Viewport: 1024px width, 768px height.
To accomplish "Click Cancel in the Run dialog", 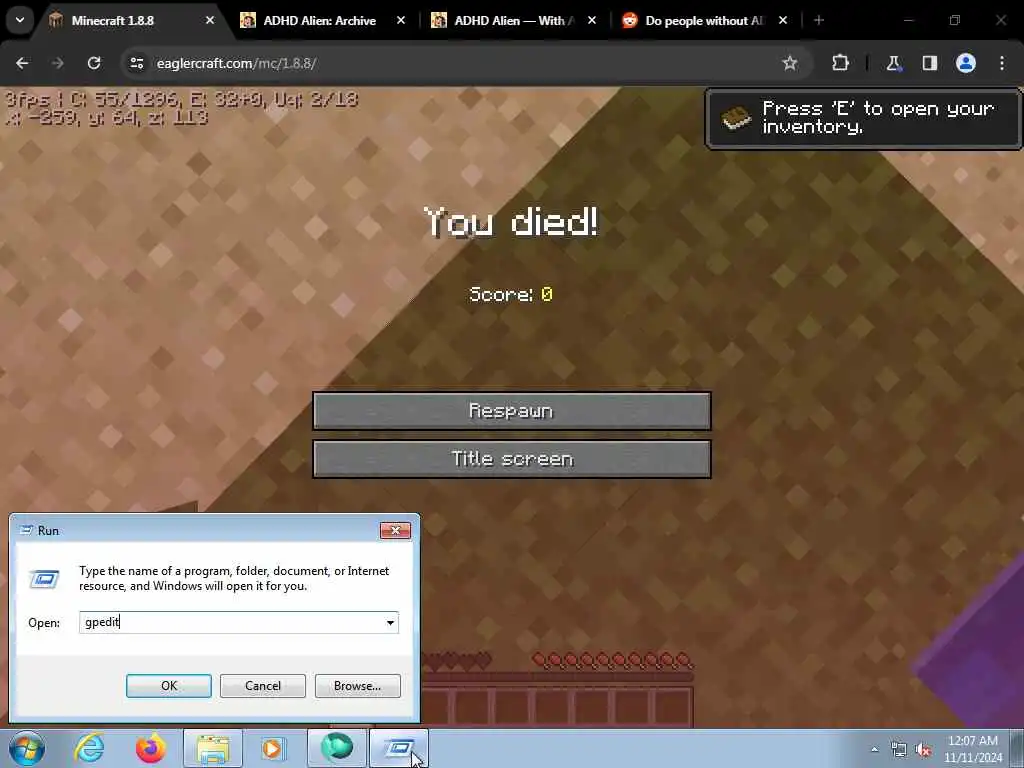I will pos(263,686).
